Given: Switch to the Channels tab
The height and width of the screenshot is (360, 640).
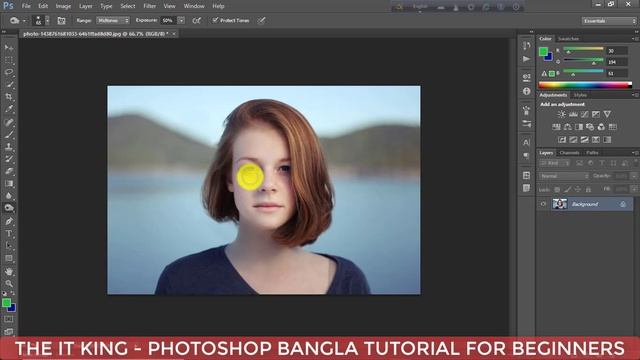Looking at the screenshot, I should coord(569,153).
